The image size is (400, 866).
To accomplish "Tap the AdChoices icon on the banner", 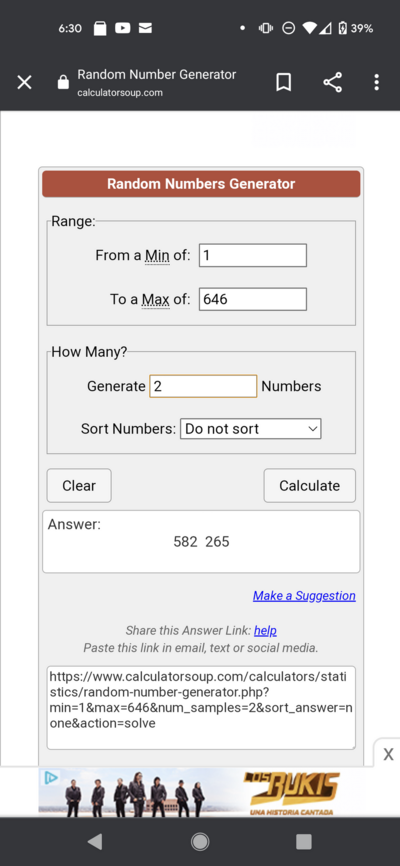I will click(x=50, y=778).
